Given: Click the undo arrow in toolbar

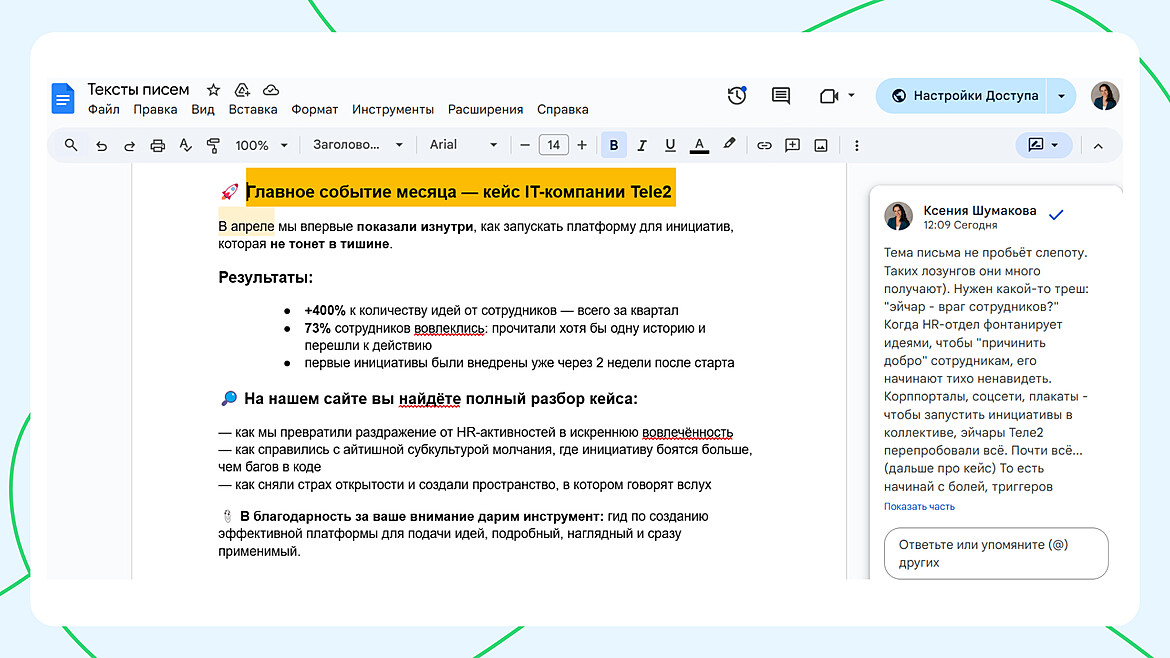Looking at the screenshot, I should (x=101, y=146).
